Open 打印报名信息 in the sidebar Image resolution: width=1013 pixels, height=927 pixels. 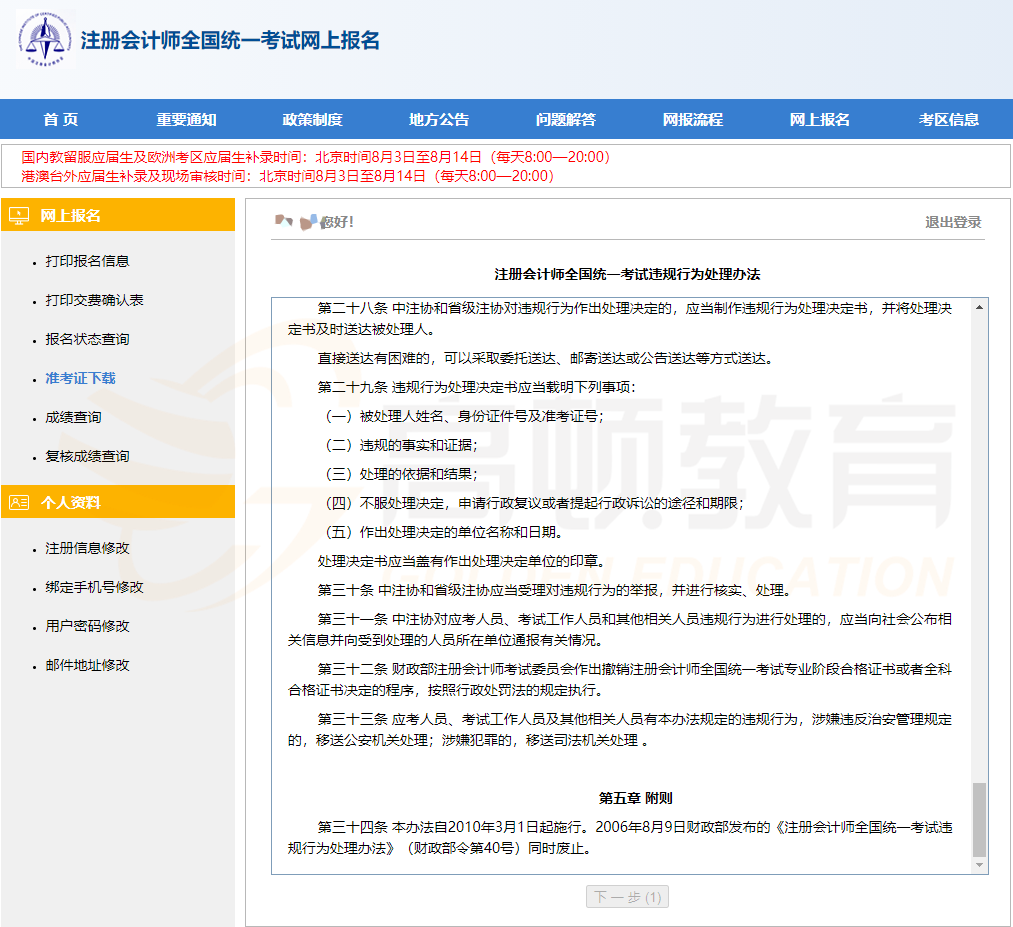coord(87,261)
